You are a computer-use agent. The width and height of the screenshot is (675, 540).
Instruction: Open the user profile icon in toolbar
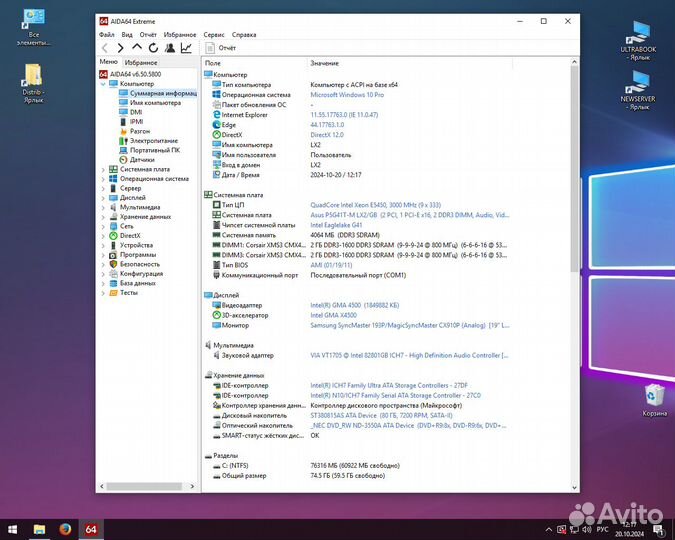tap(170, 48)
